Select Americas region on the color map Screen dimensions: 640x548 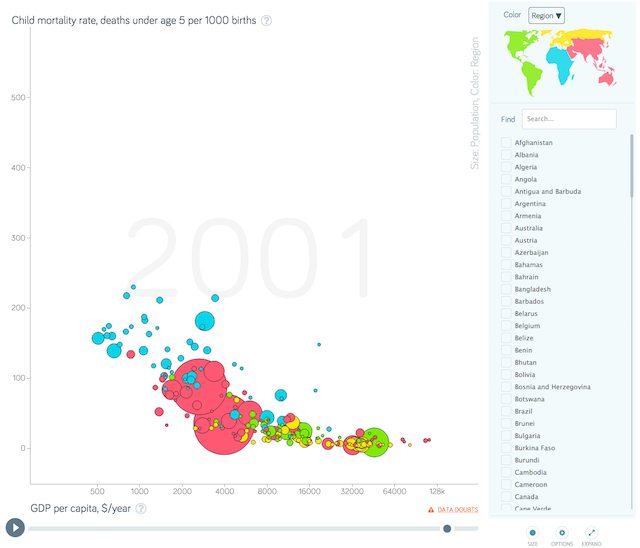(523, 59)
